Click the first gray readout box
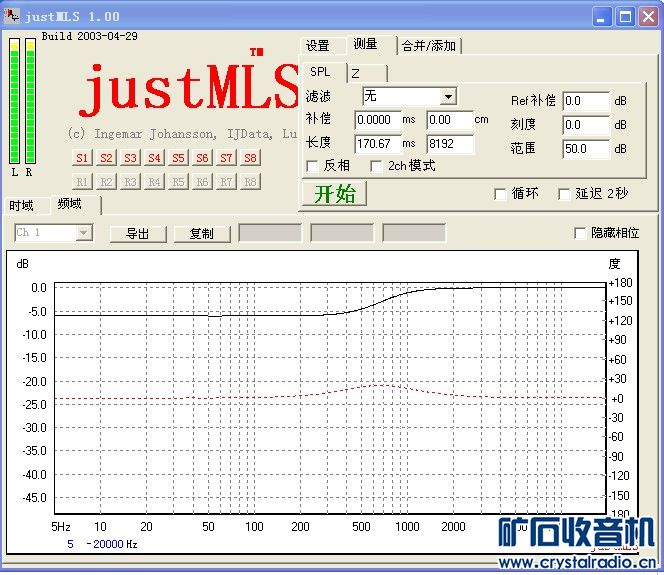 [x=270, y=233]
